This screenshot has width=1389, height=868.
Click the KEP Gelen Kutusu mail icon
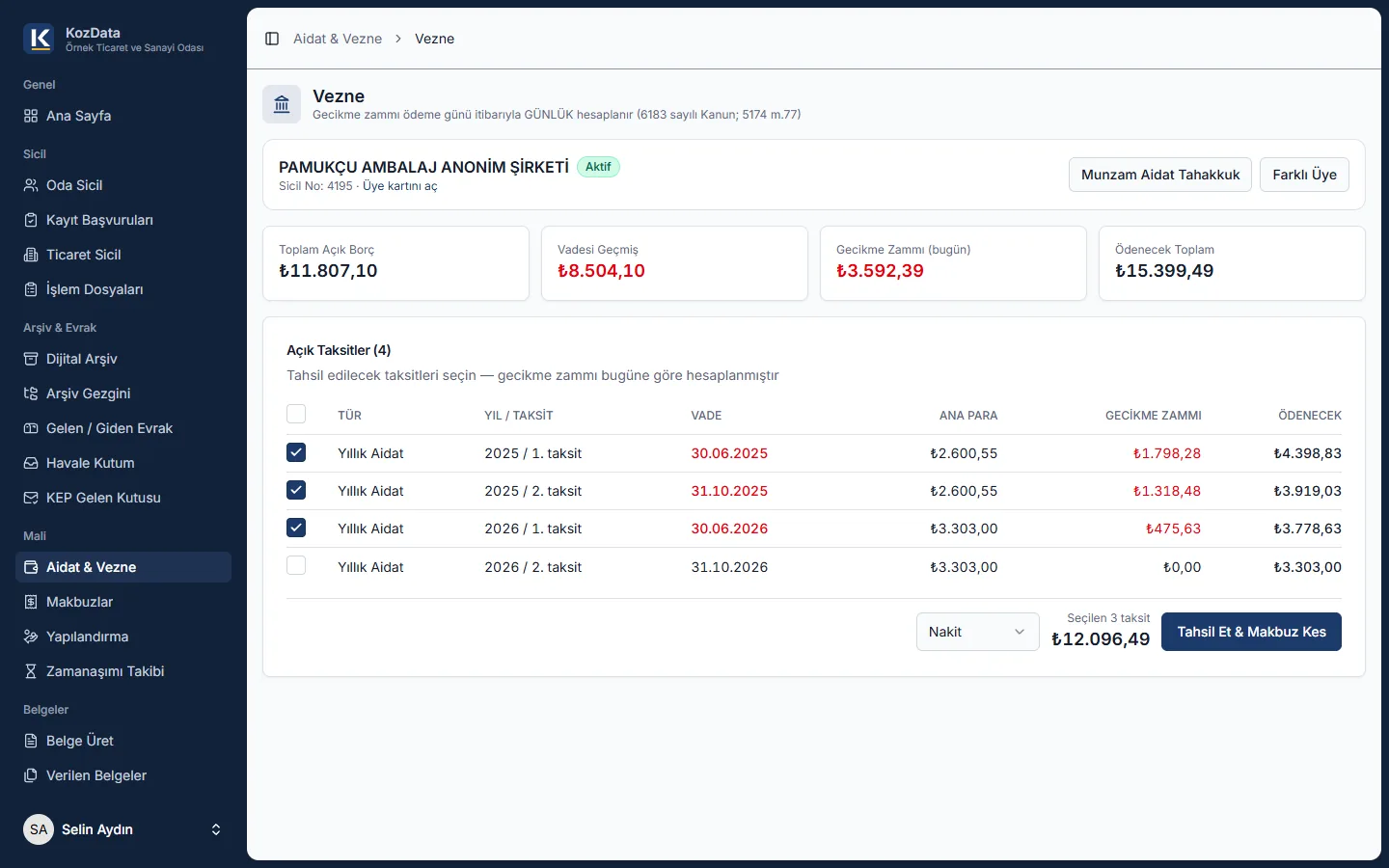[x=31, y=498]
